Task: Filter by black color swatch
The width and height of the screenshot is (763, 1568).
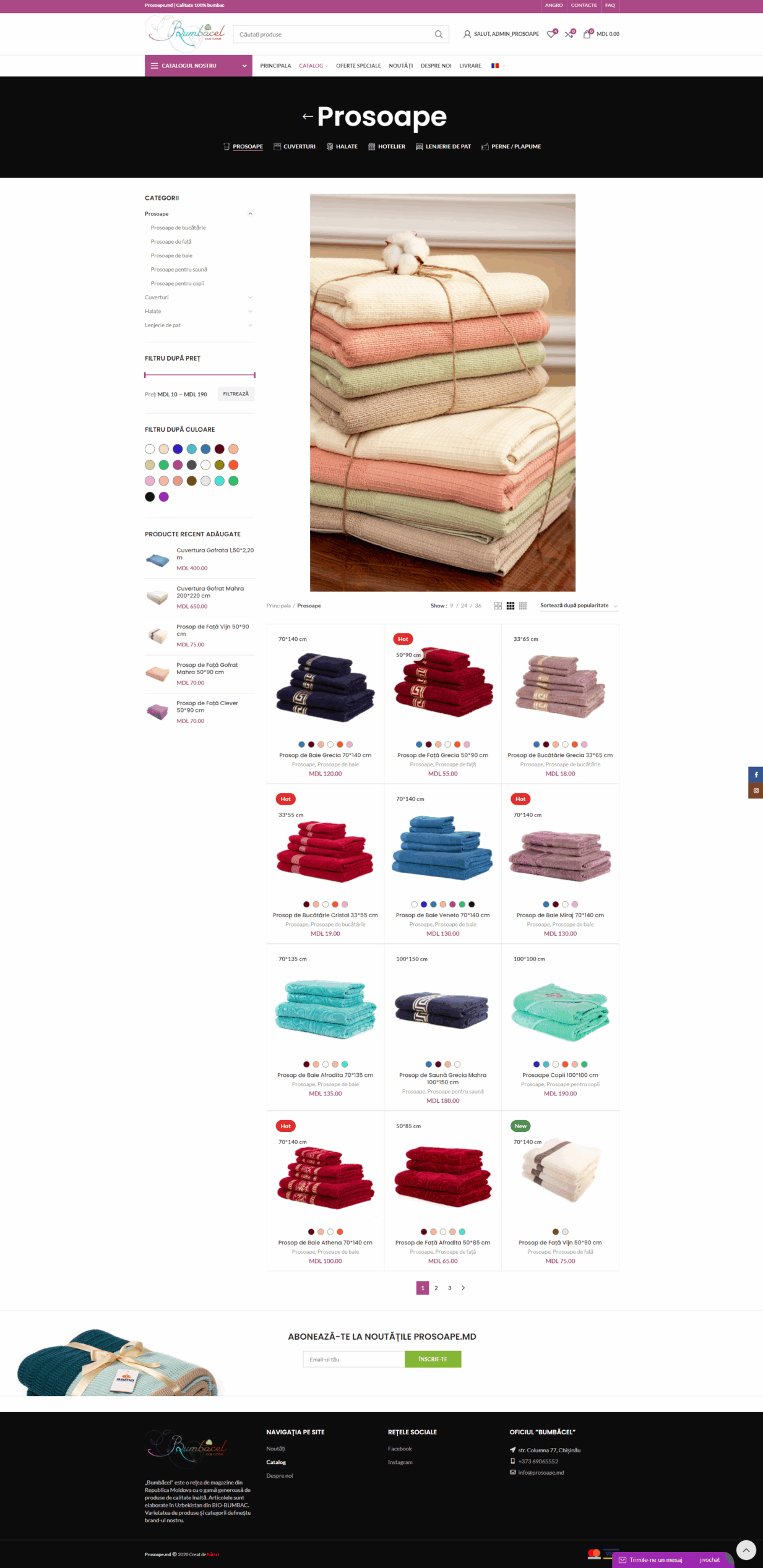Action: pyautogui.click(x=150, y=497)
